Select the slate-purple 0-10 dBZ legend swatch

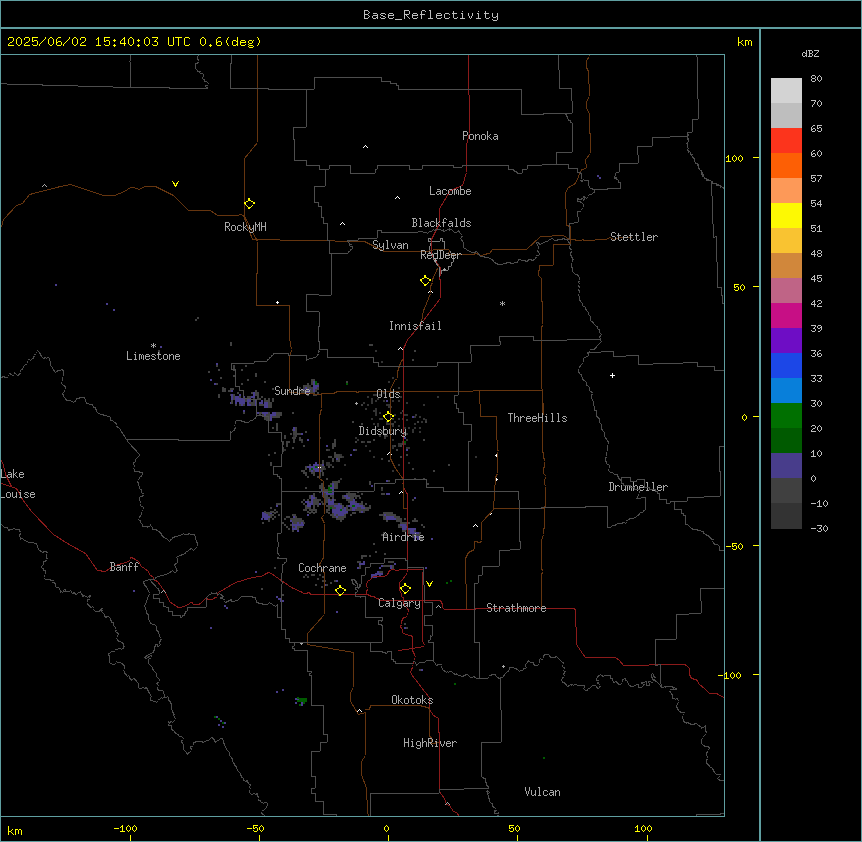[x=786, y=466]
